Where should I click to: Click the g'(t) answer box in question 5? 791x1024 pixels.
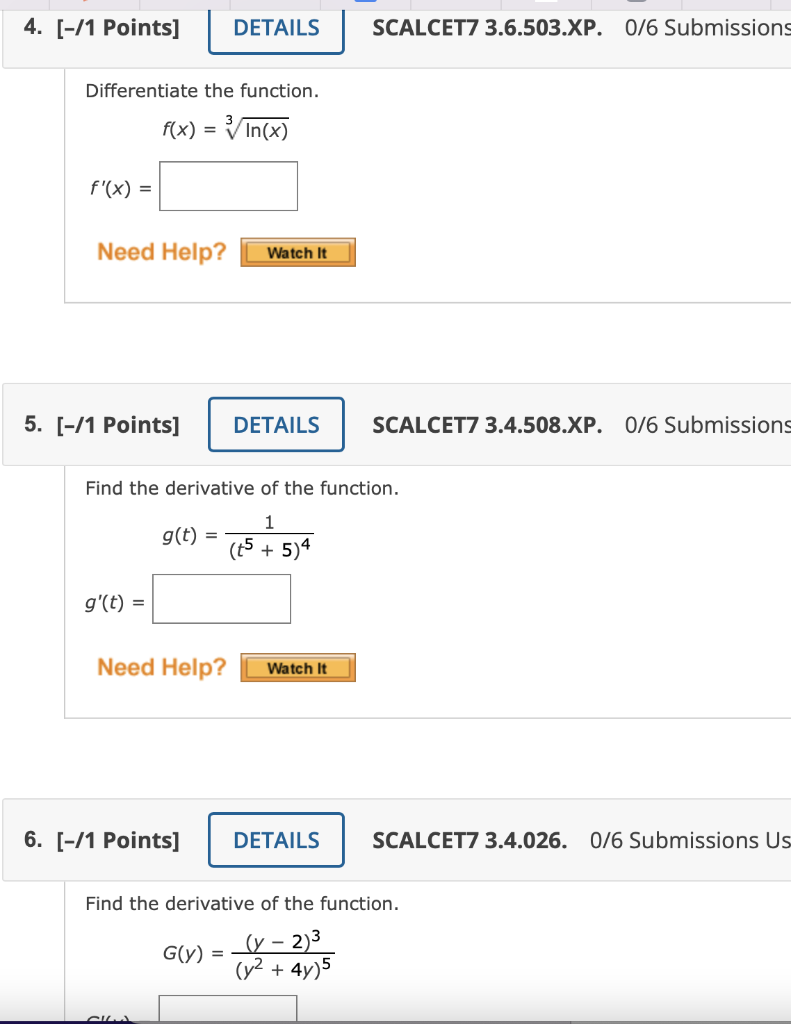[221, 598]
